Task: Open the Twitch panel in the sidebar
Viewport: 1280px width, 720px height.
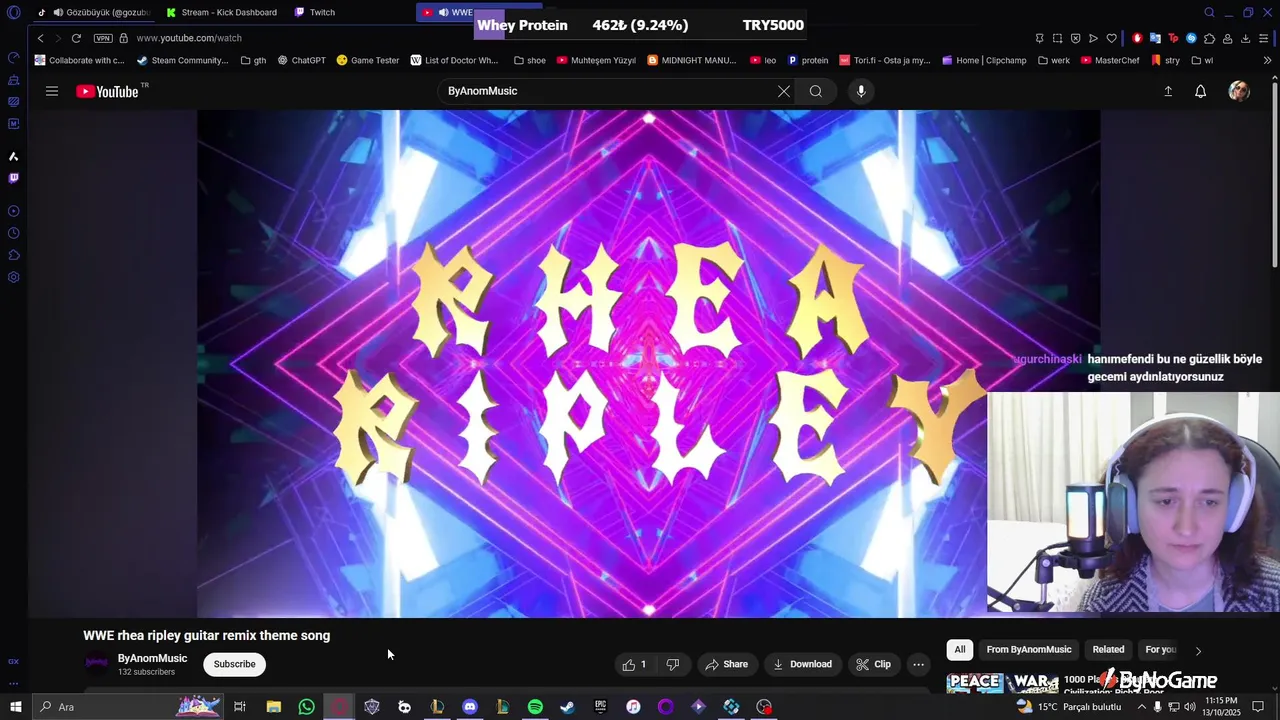Action: pyautogui.click(x=13, y=178)
